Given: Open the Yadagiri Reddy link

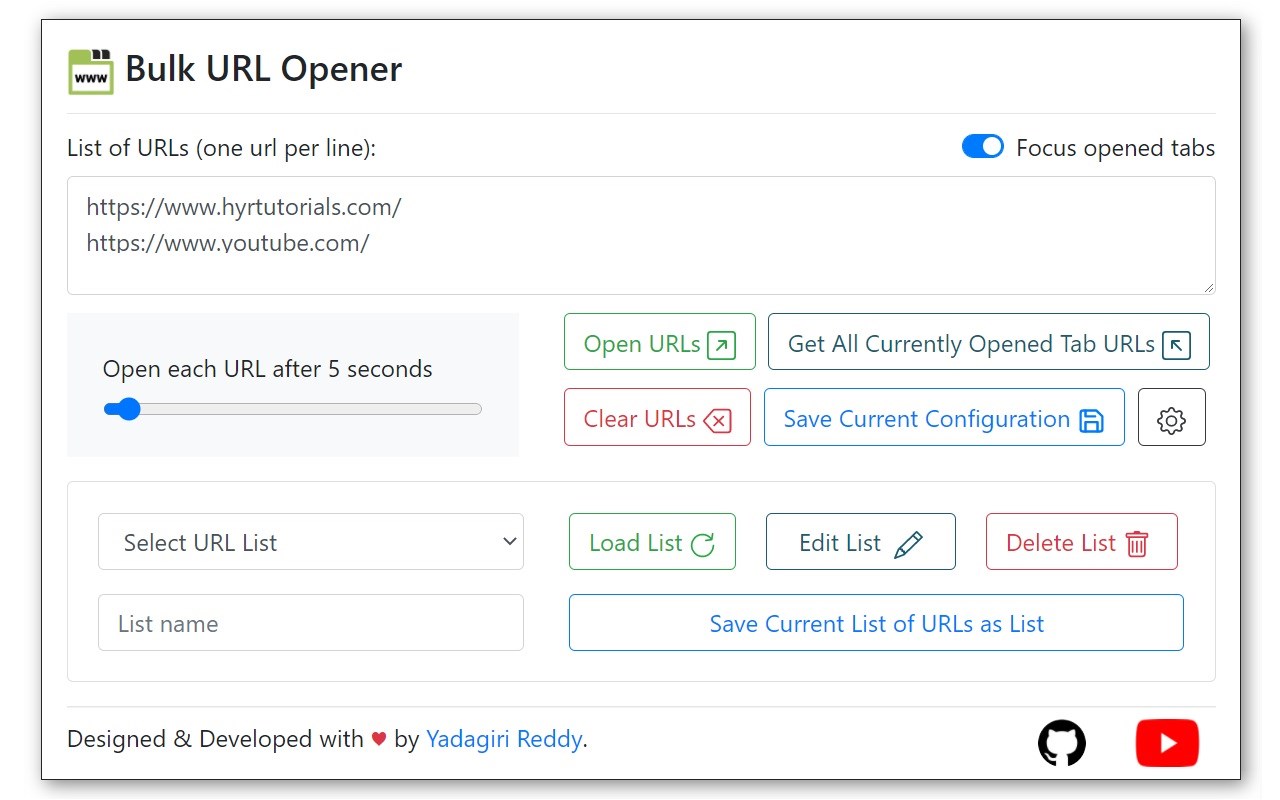Looking at the screenshot, I should click(x=504, y=739).
